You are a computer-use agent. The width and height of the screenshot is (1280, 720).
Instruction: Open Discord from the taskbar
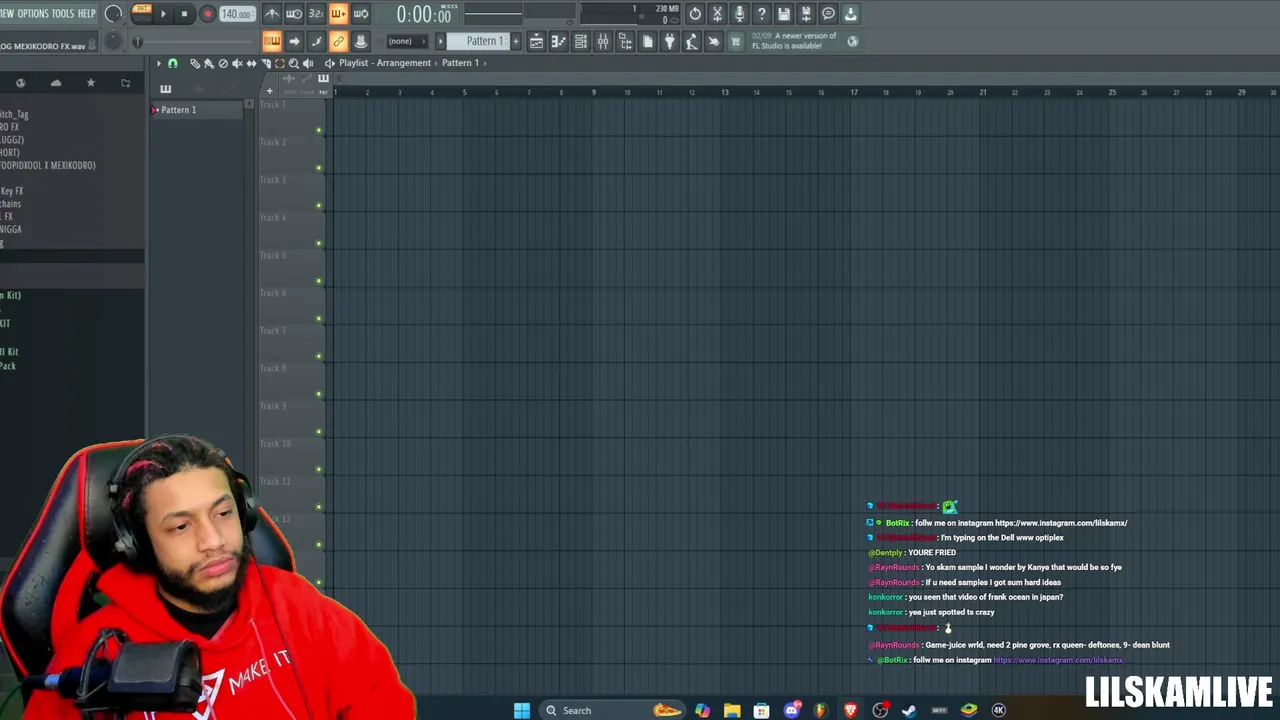click(x=792, y=710)
